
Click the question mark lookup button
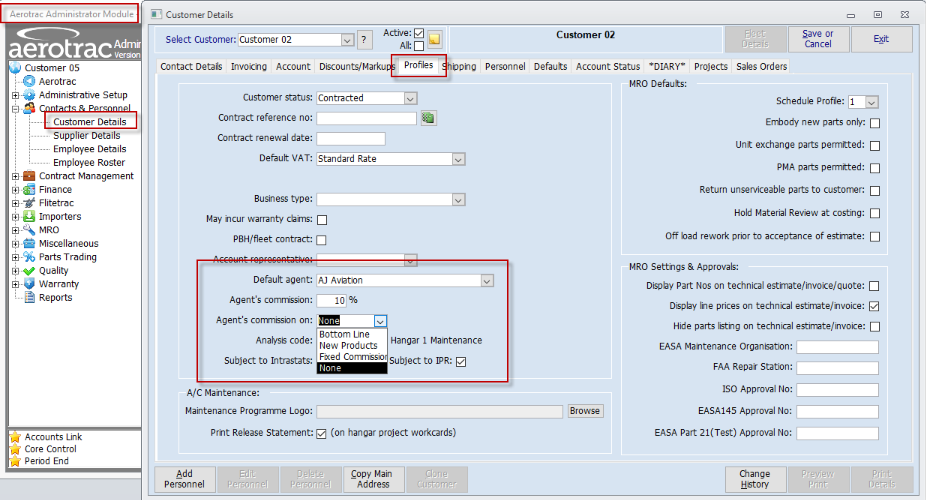tap(364, 40)
